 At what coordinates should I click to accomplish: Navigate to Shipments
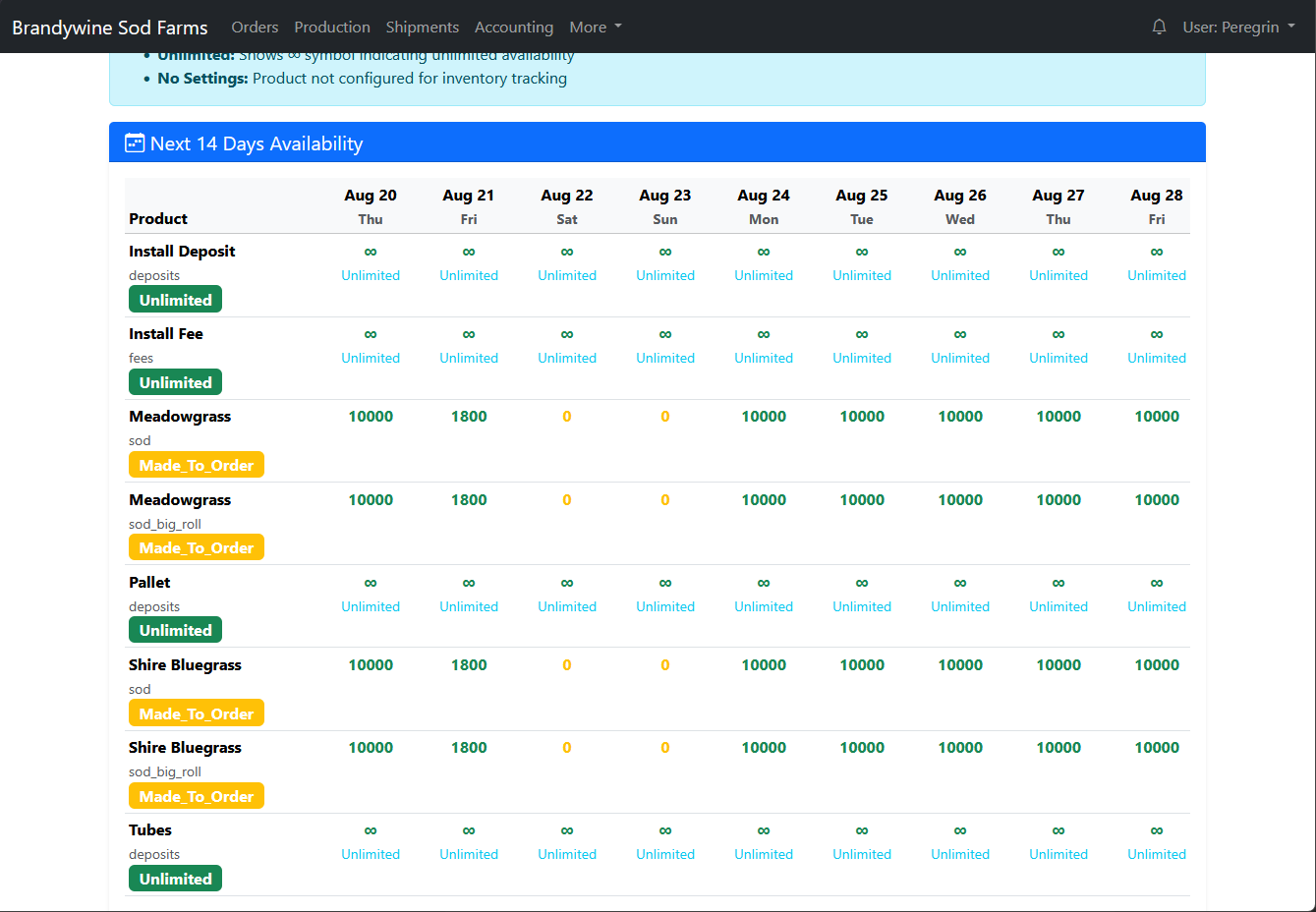click(x=423, y=27)
